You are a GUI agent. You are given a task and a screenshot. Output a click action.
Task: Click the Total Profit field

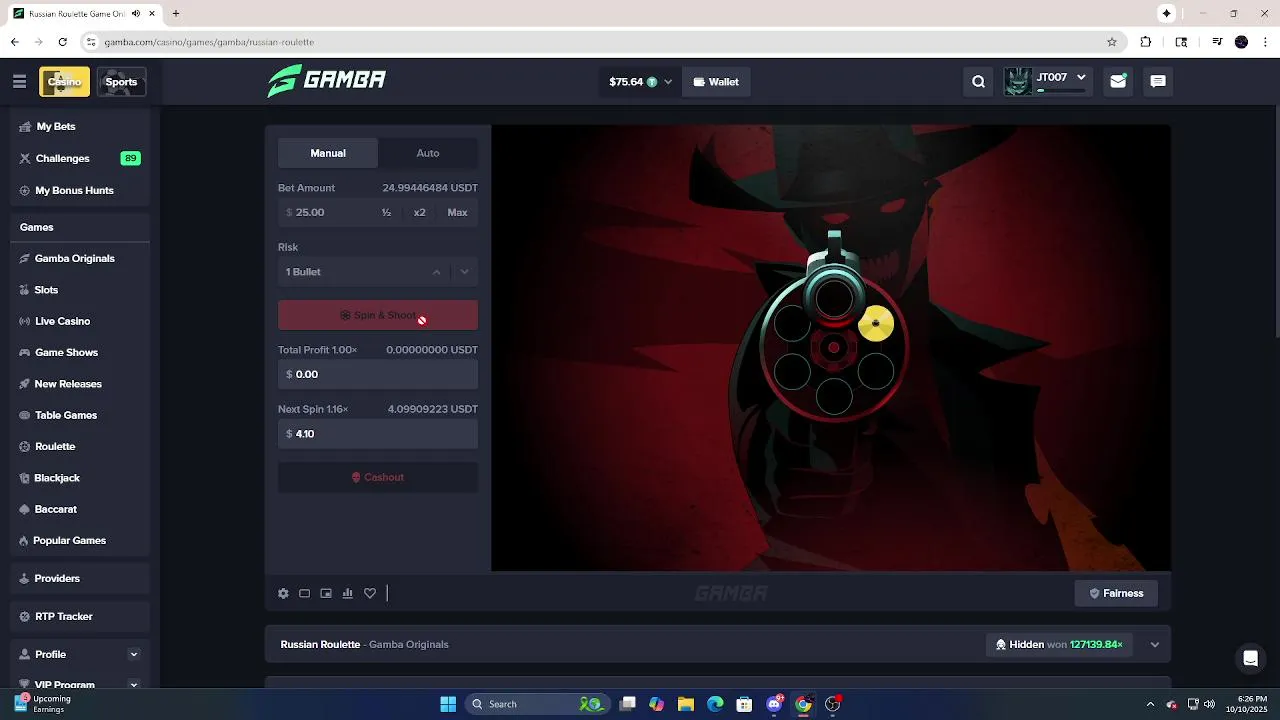(378, 374)
